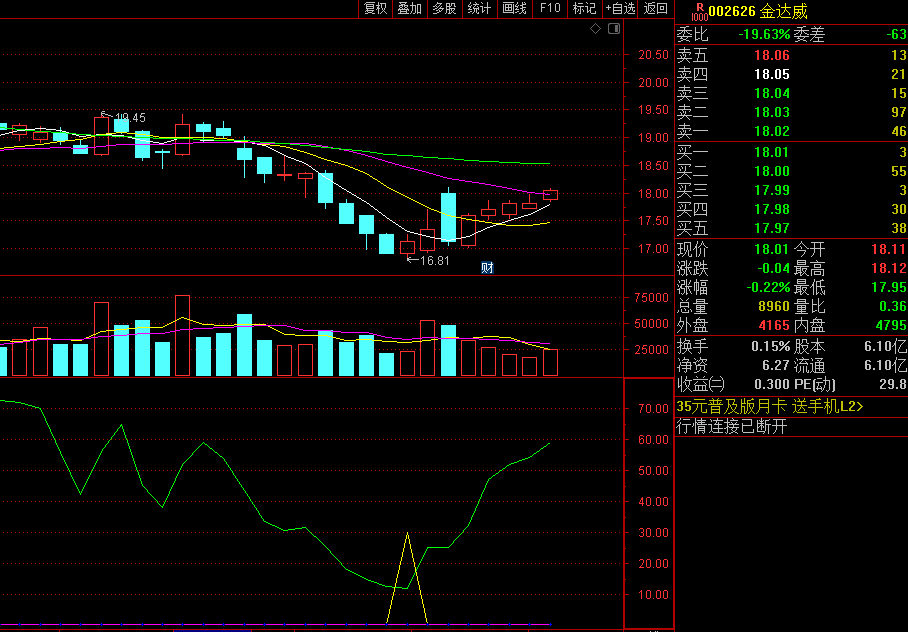The image size is (908, 632).
Task: Click the 标记 mark button
Action: tap(584, 9)
